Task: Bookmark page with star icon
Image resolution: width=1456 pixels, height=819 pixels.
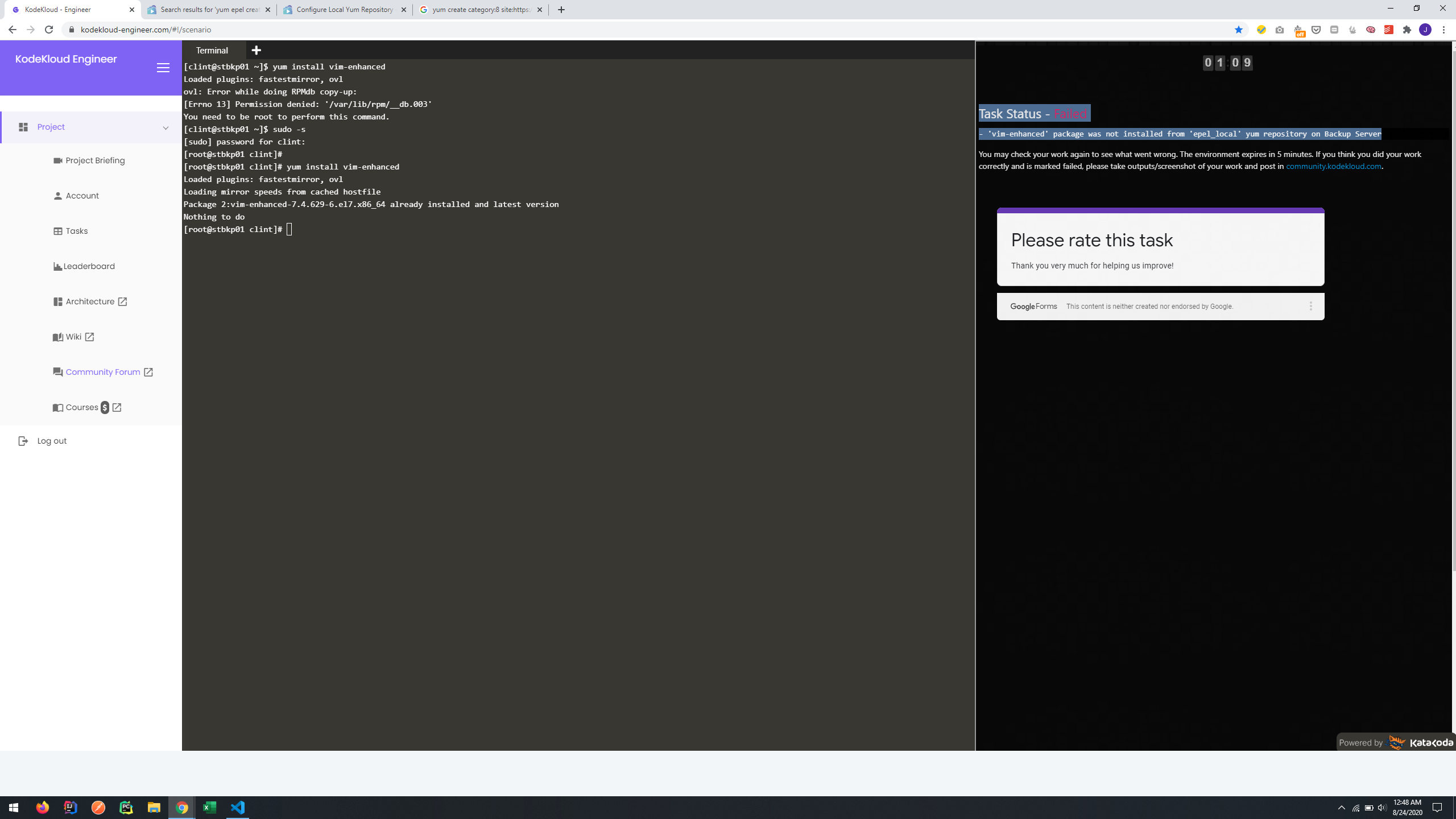Action: 1238,30
